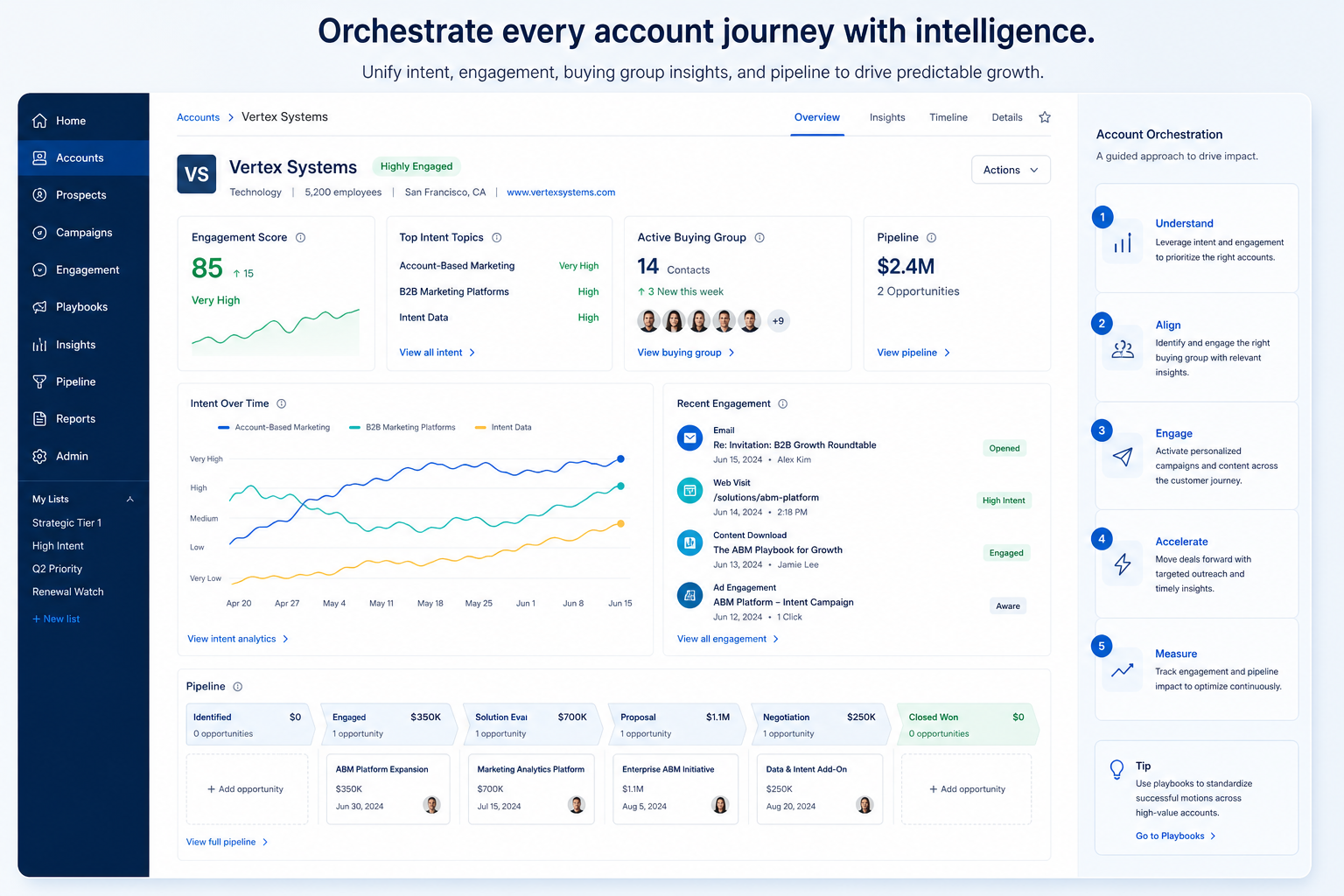
Task: Select the Proposal pipeline stage
Action: coord(675,724)
